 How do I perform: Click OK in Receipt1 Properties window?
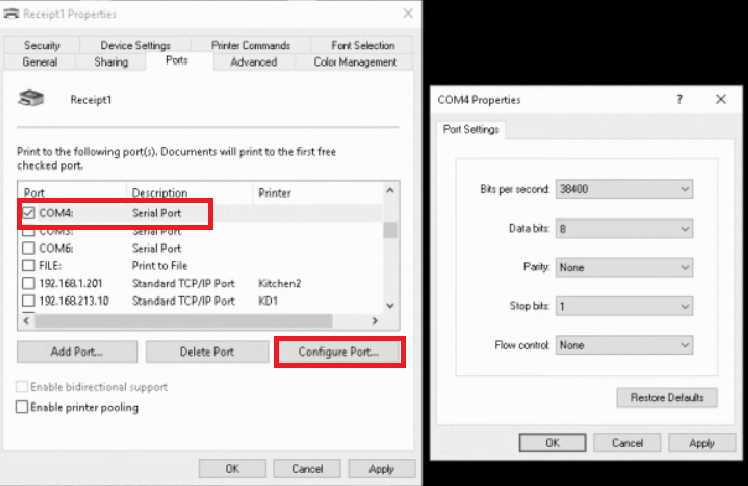(x=232, y=468)
